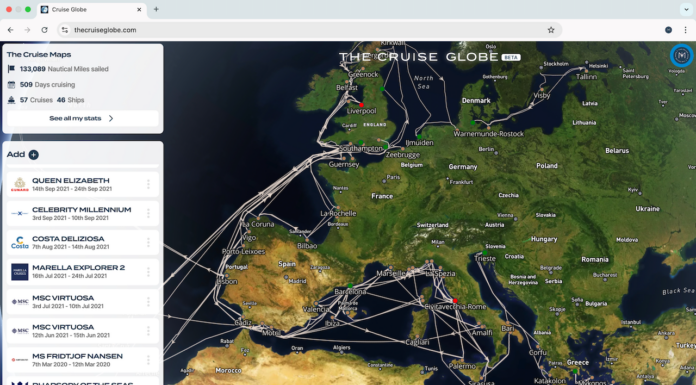Viewport: 696px width, 385px height.
Task: Click the Guernsey port label
Action: click(x=344, y=164)
